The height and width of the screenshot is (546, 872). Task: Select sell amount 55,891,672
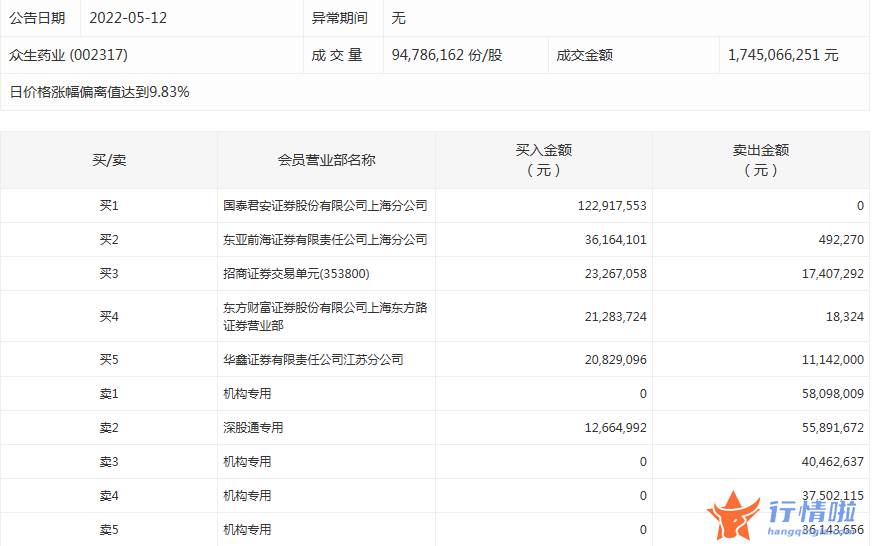click(833, 428)
